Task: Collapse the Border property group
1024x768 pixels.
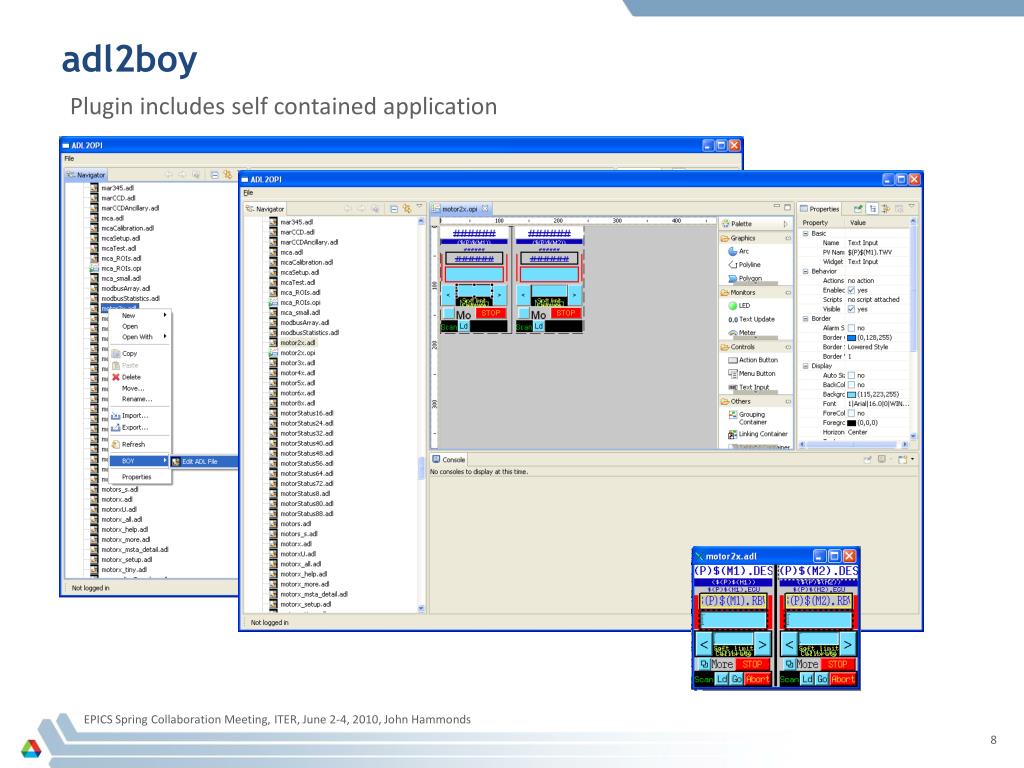Action: (806, 319)
